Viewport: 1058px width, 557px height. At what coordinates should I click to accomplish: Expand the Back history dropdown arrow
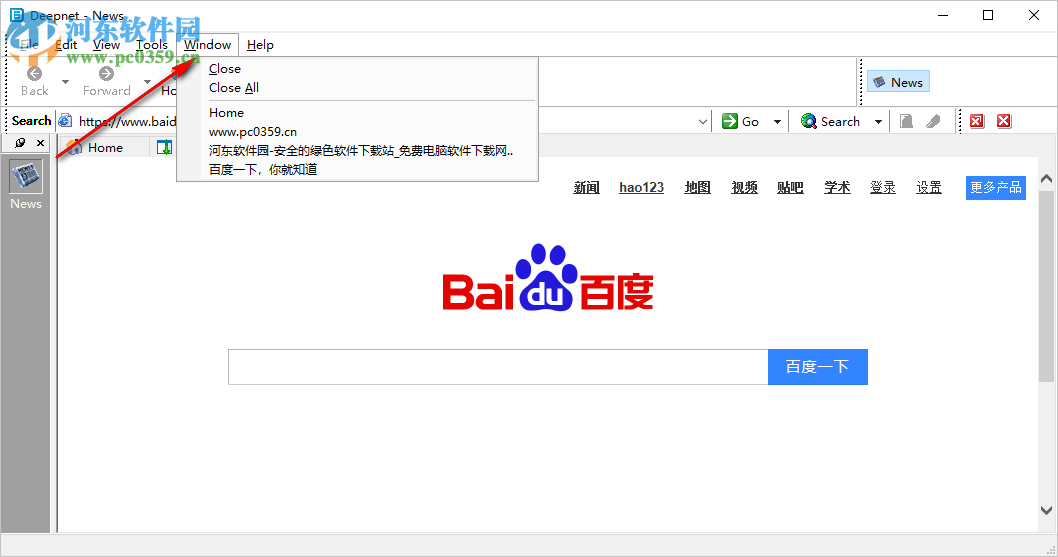[65, 82]
